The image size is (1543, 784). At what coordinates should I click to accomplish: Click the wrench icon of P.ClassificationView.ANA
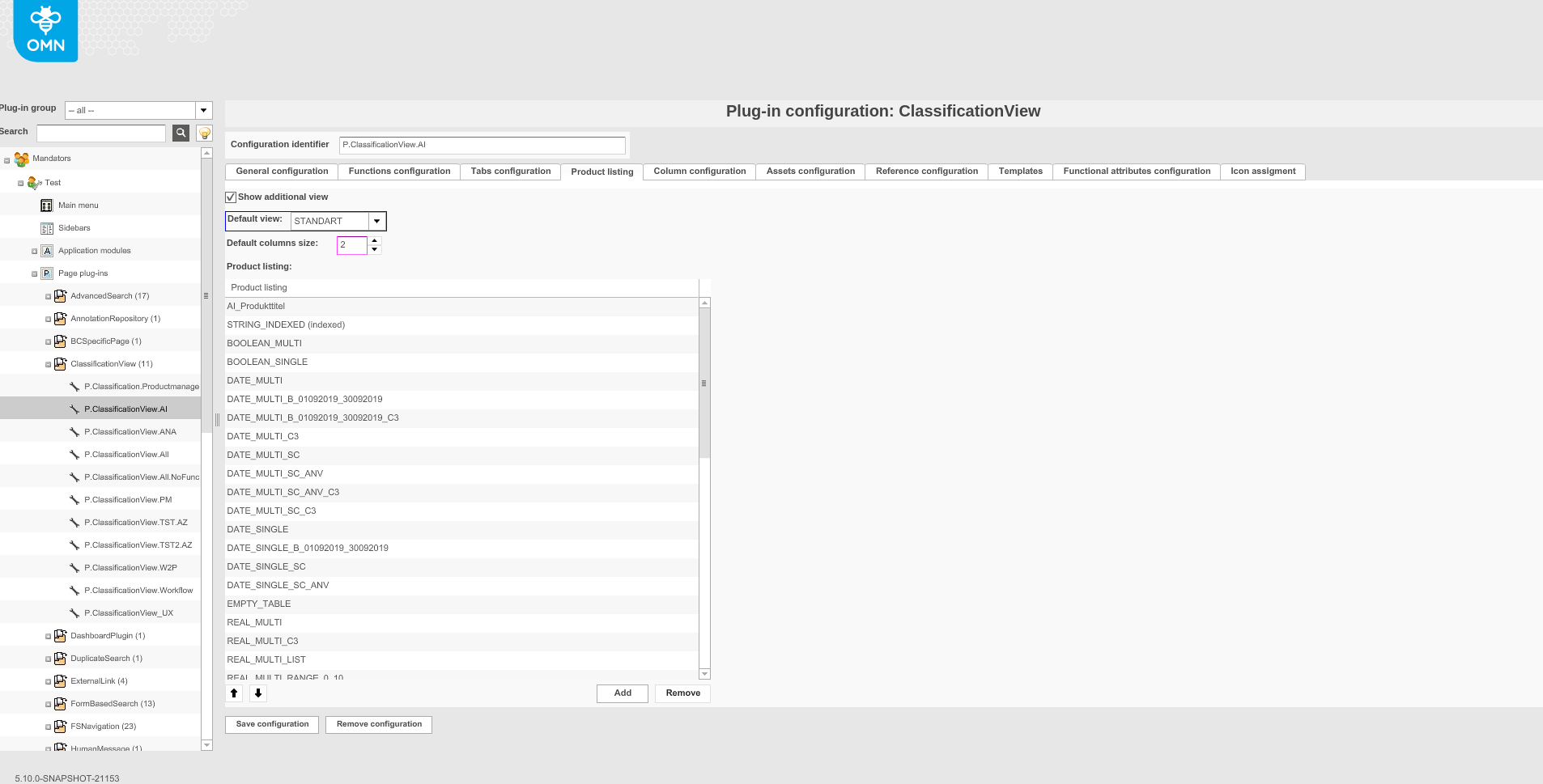[76, 431]
